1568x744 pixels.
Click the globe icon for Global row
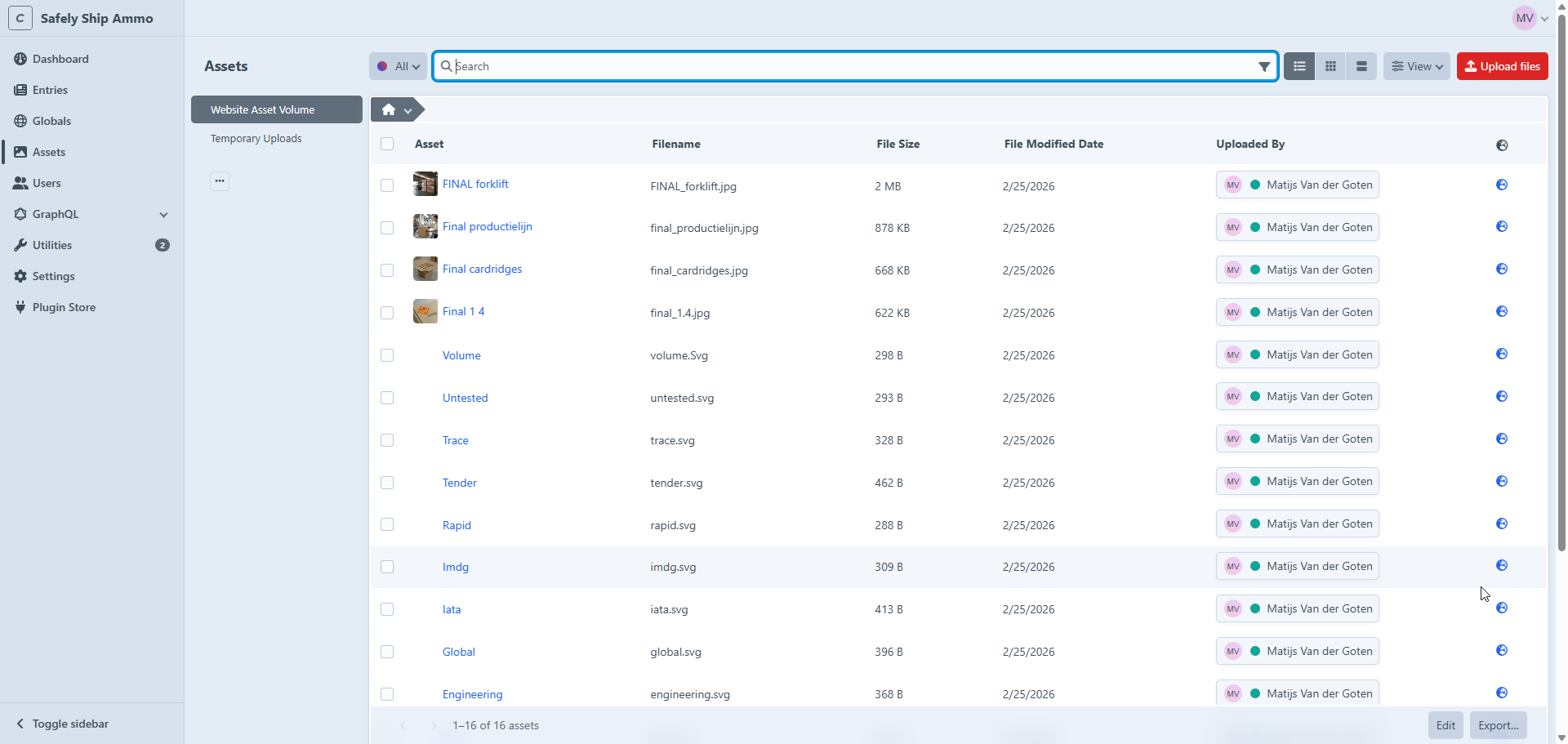[1502, 650]
